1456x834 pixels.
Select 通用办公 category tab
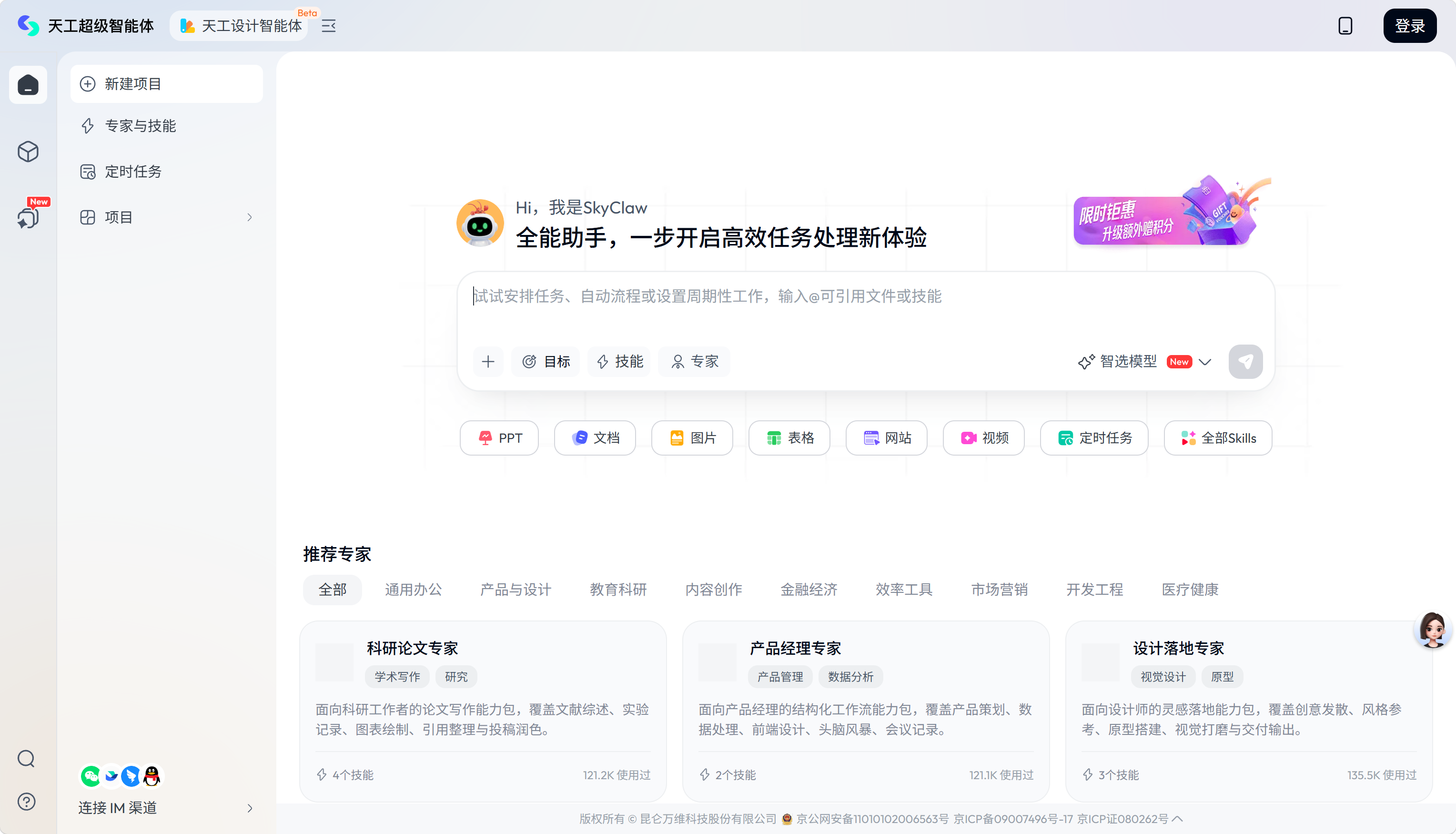click(x=414, y=589)
